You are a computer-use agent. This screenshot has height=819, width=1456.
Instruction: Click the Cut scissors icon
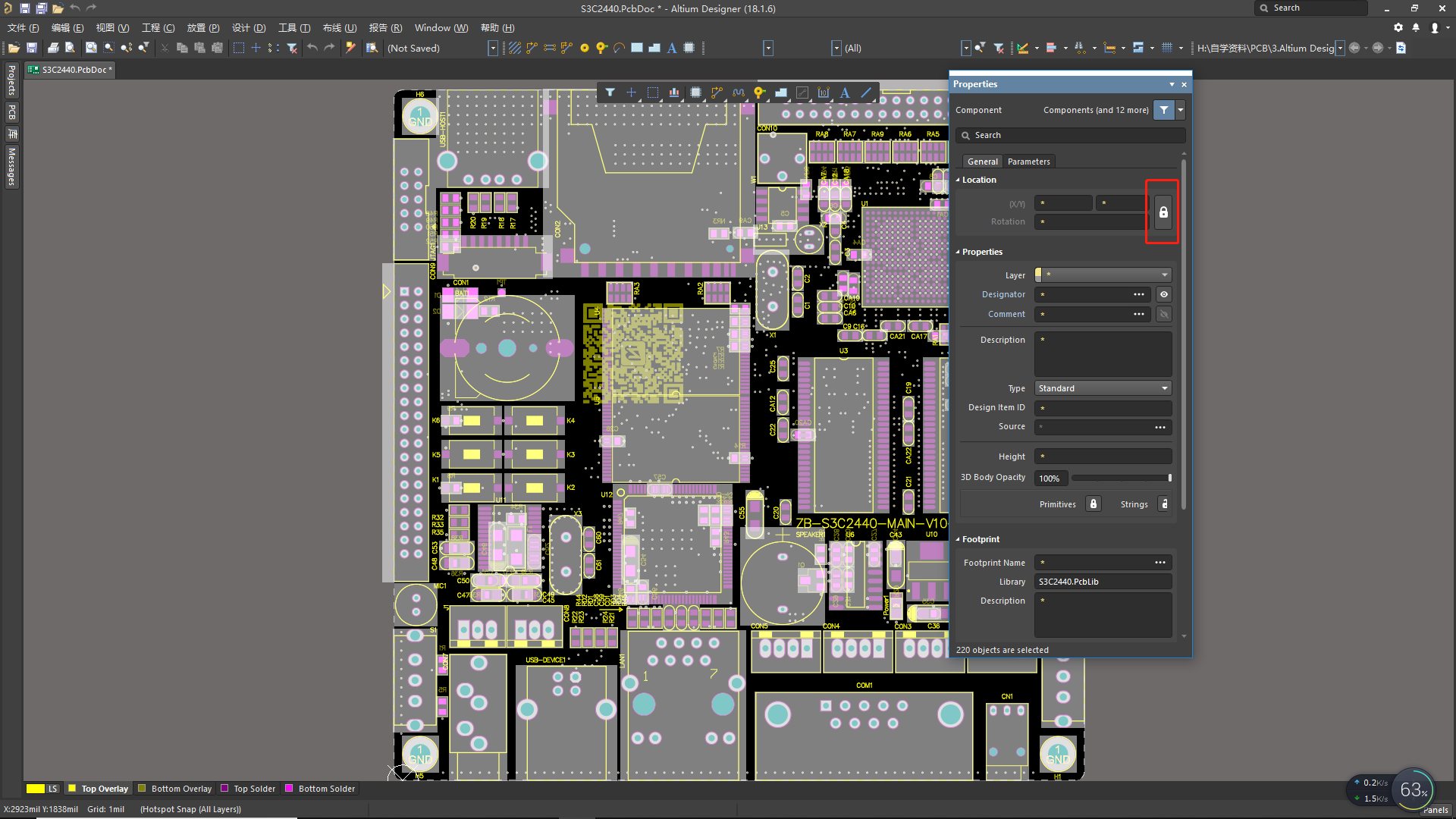coord(165,48)
